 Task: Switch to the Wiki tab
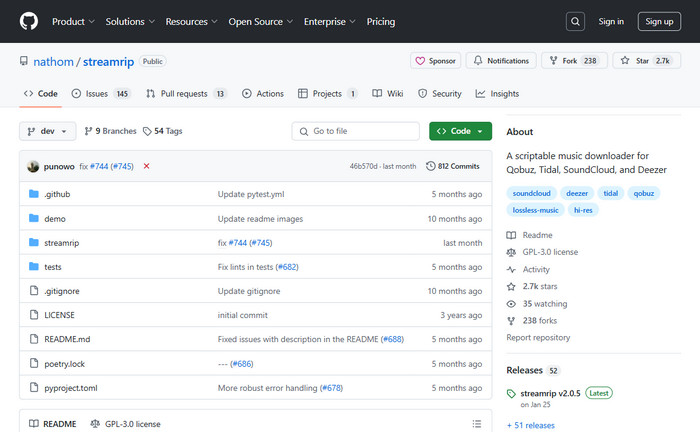pyautogui.click(x=388, y=94)
